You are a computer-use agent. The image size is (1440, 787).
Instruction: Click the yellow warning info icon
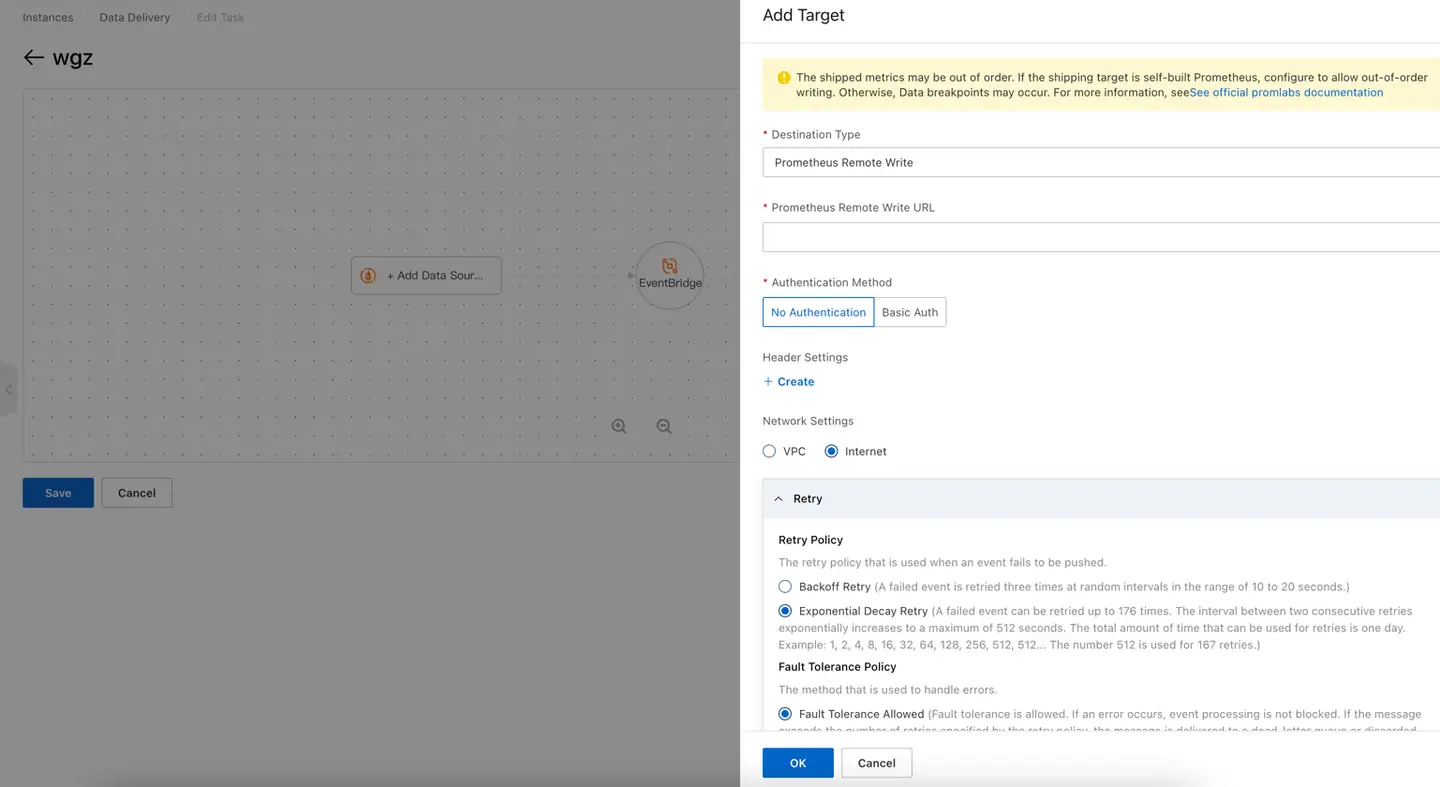[784, 78]
